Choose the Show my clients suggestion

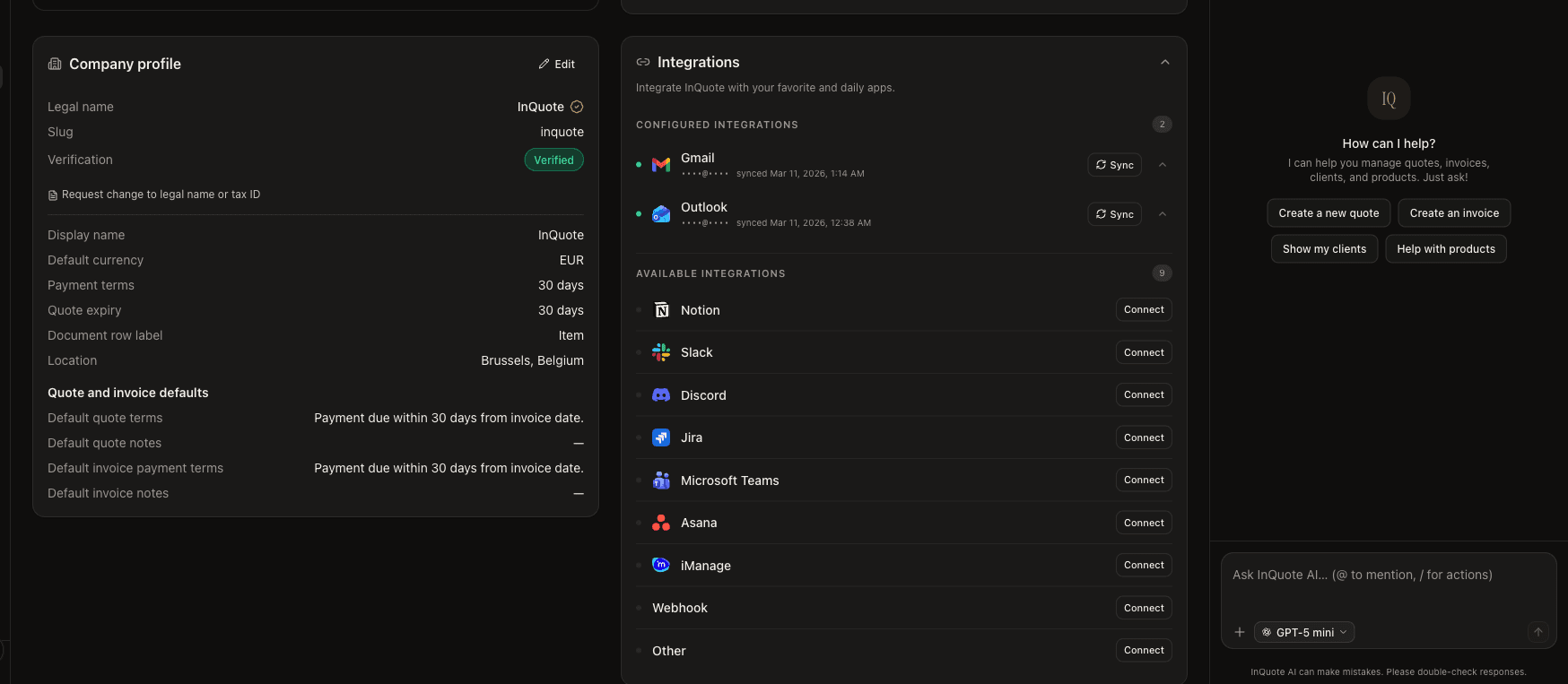(1324, 249)
